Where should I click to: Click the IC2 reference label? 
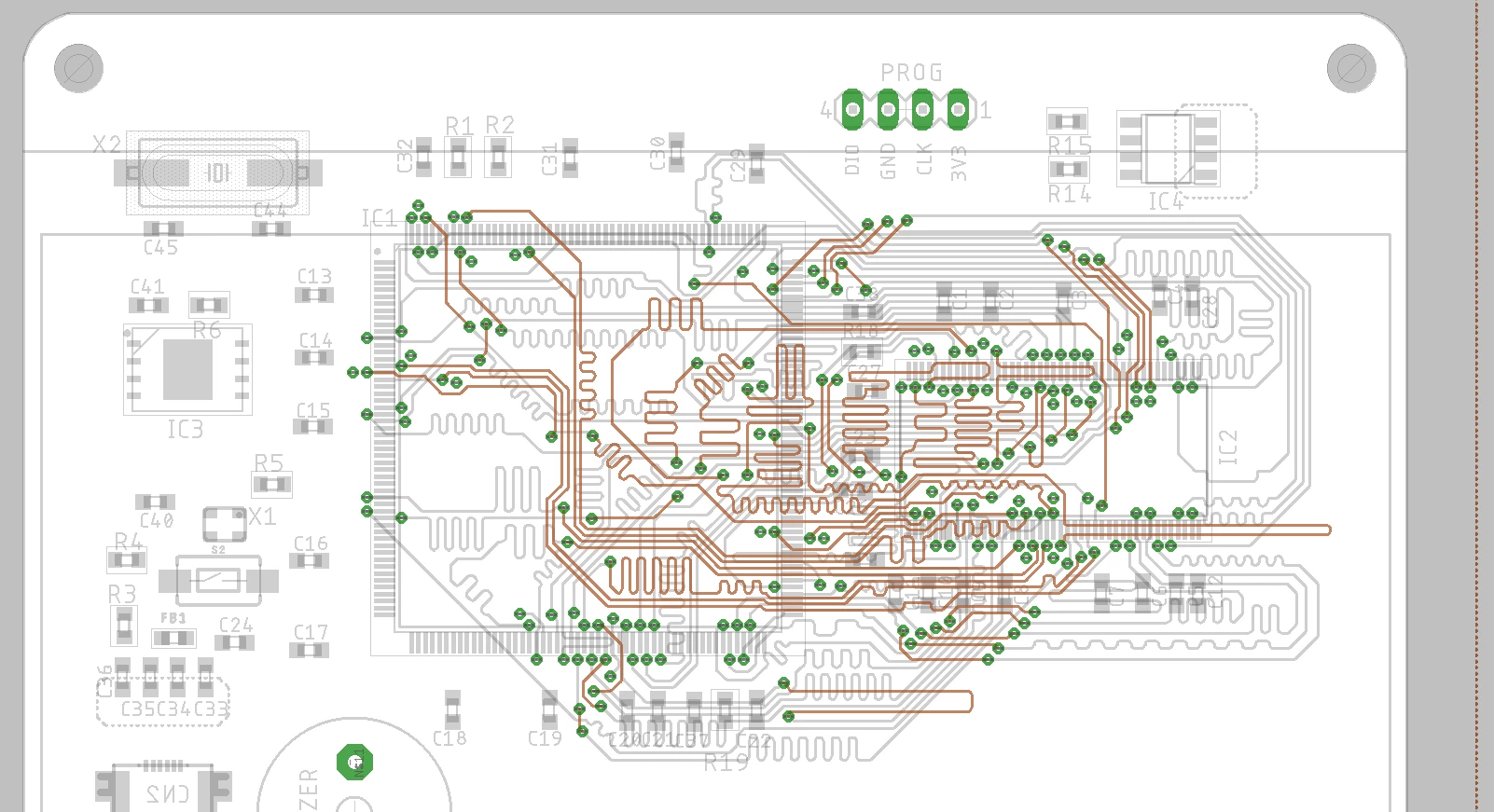(1228, 447)
